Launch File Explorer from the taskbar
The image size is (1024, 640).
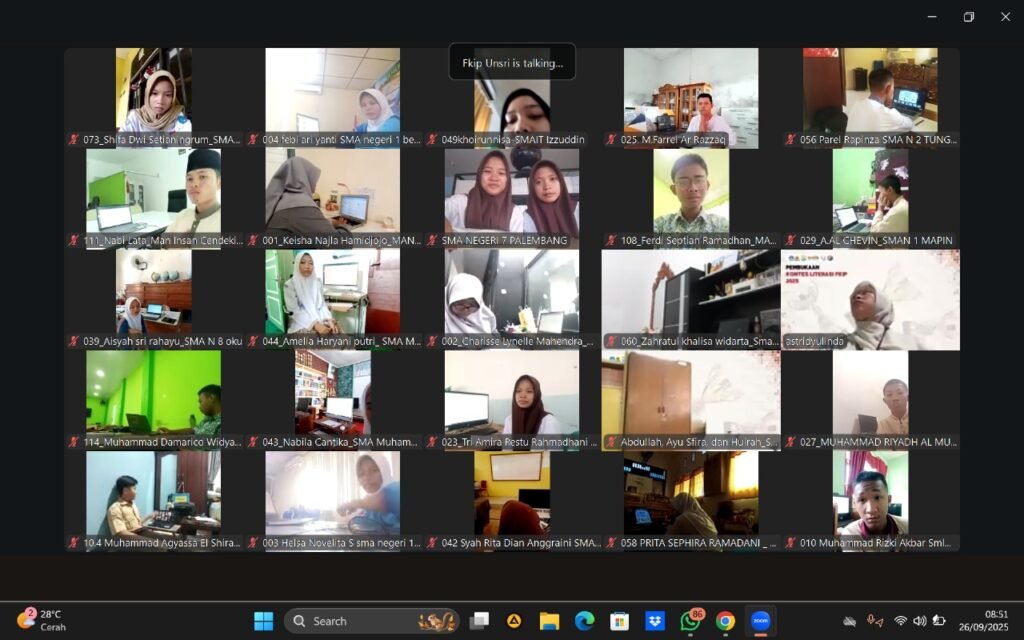549,621
